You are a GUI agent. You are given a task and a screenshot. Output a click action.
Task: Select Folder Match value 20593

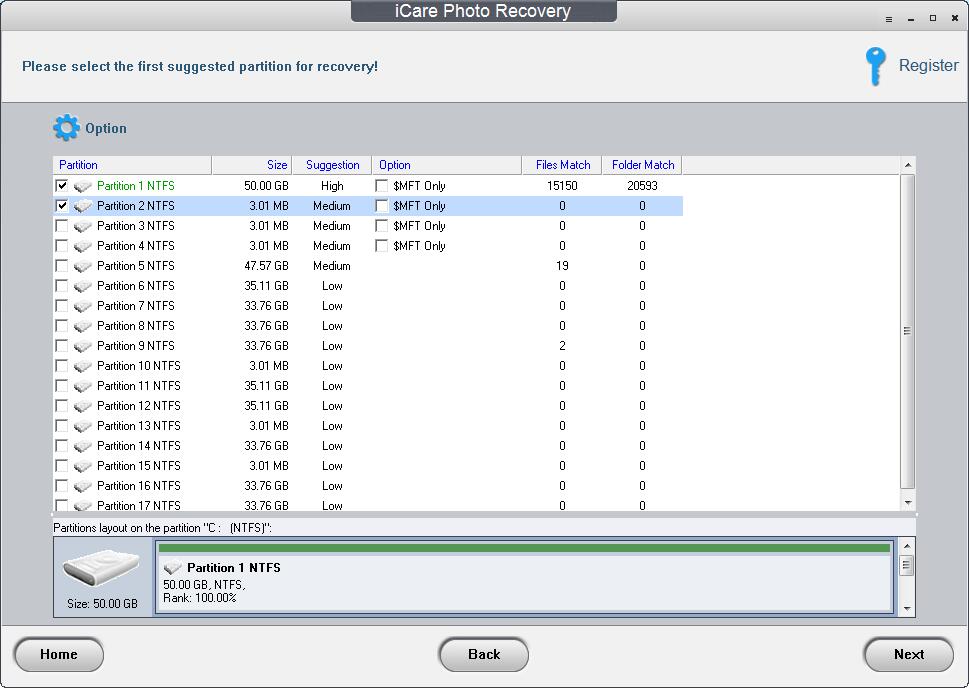(642, 185)
